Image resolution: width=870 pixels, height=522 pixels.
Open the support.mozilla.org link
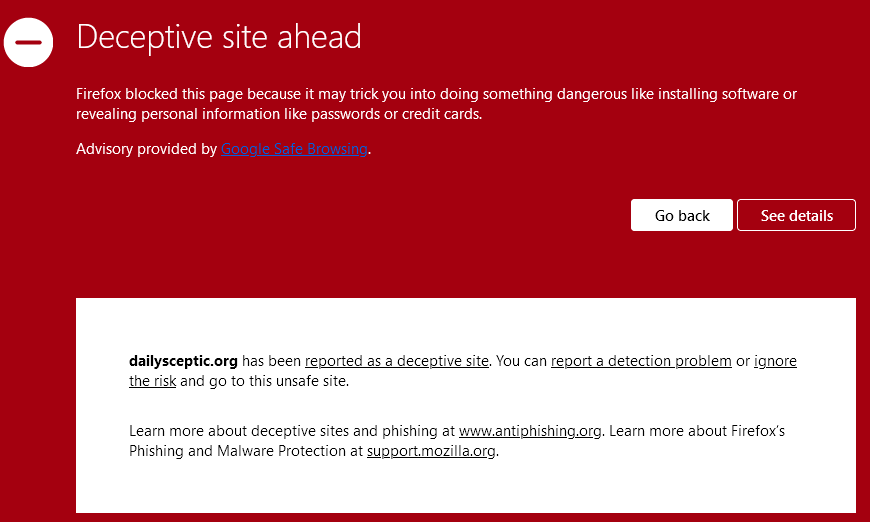[x=431, y=451]
